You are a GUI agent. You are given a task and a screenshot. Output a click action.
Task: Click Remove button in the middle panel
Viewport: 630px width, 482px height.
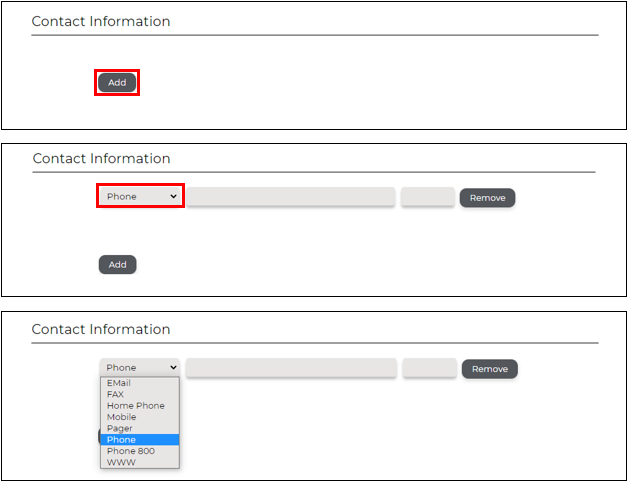[x=487, y=198]
